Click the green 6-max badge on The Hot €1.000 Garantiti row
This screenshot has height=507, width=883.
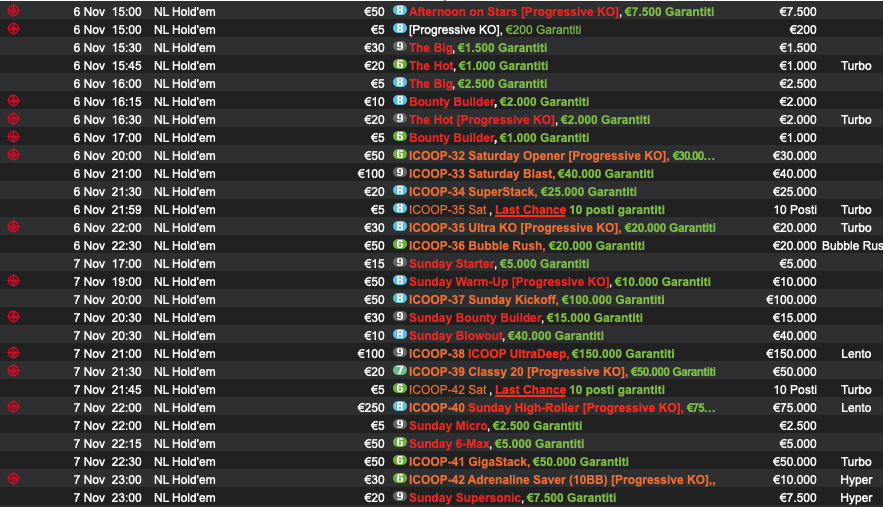400,65
